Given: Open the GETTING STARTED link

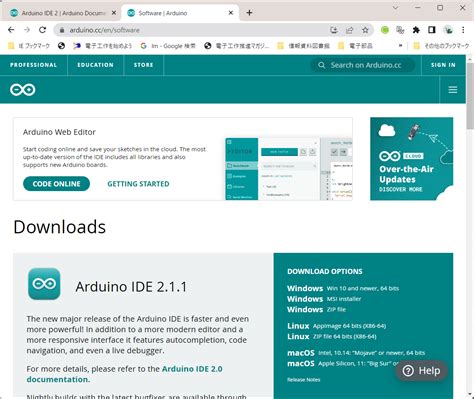Looking at the screenshot, I should [138, 184].
